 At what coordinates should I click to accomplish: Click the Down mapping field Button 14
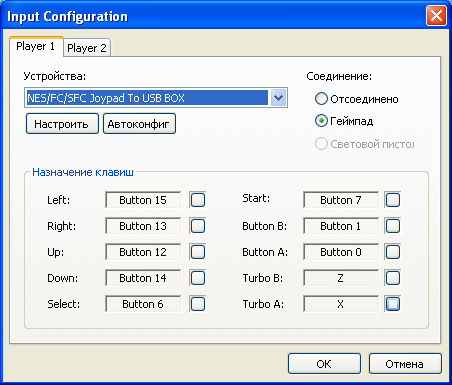[143, 278]
